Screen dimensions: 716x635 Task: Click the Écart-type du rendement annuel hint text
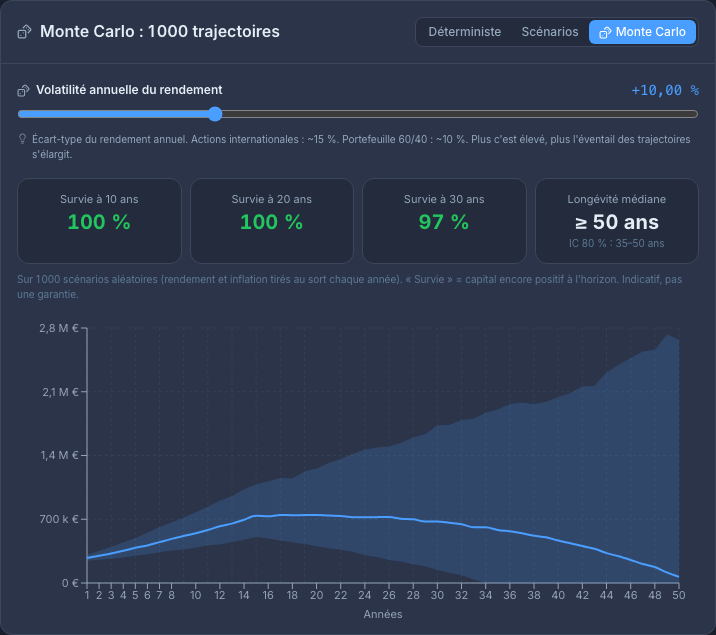pos(361,147)
